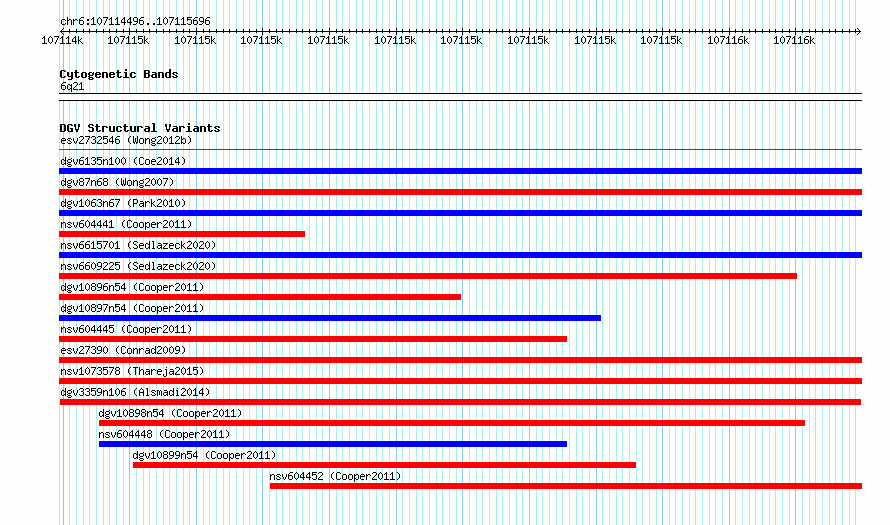890x525 pixels.
Task: Select the dgv10897n54 blue bar
Action: (x=330, y=318)
